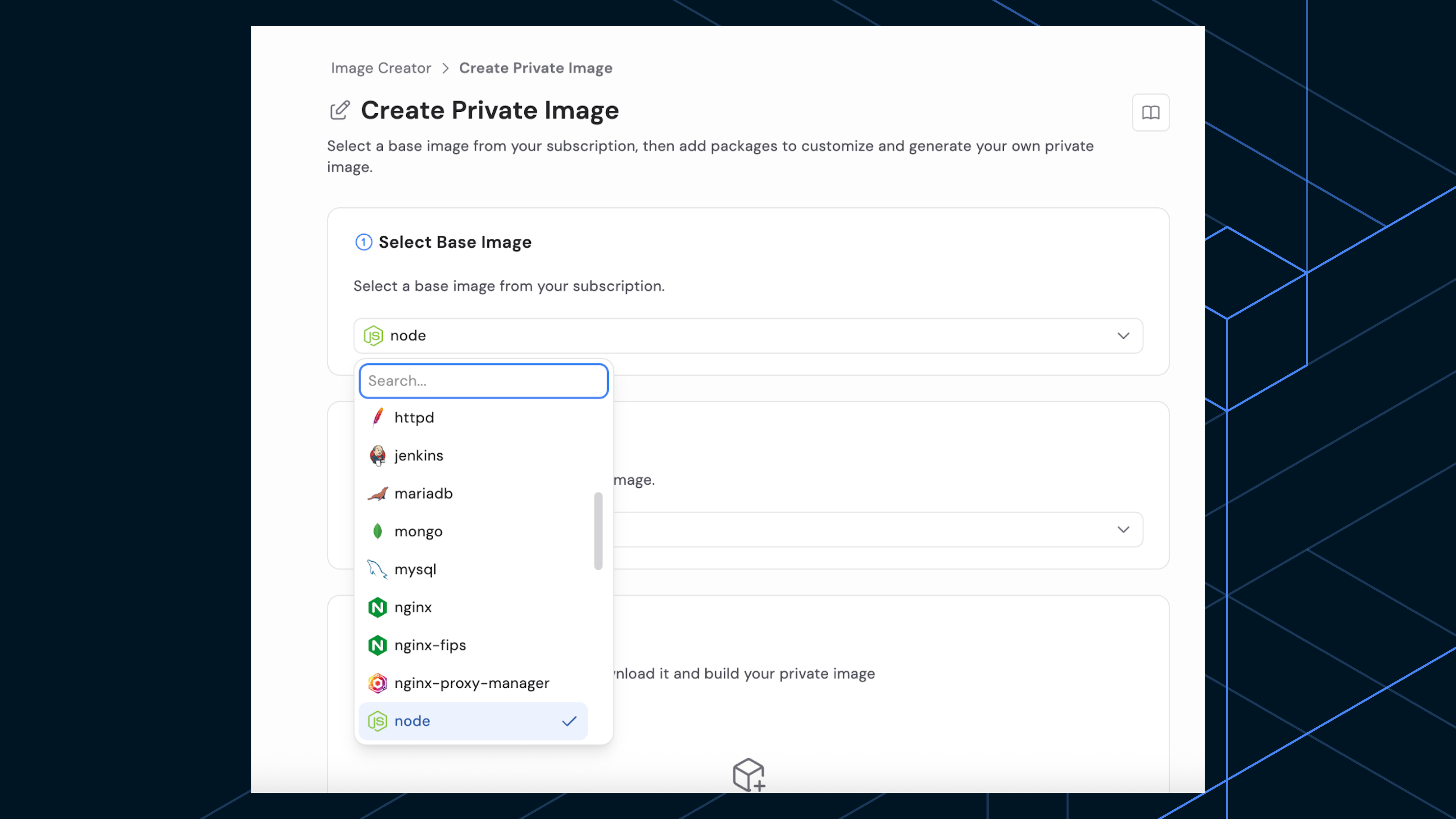
Task: Click the Select Base Image heading
Action: pos(455,242)
